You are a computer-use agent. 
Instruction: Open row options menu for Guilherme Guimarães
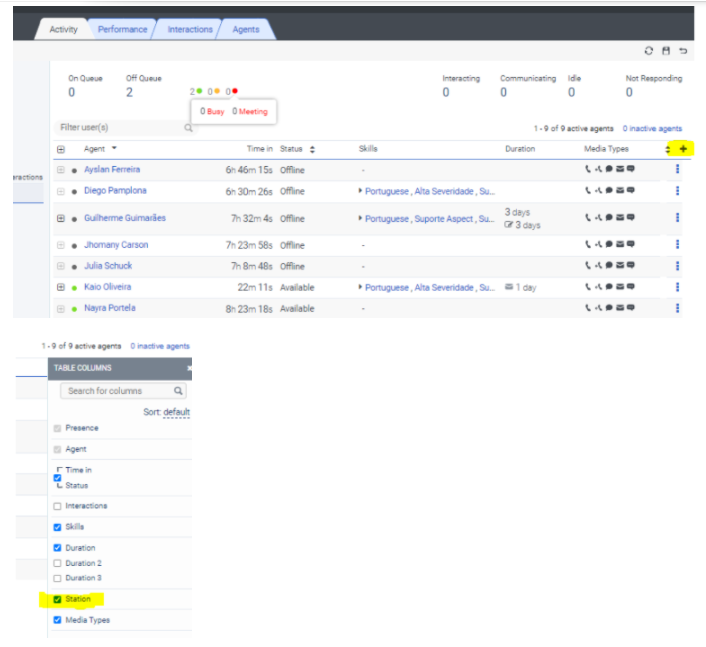click(677, 218)
